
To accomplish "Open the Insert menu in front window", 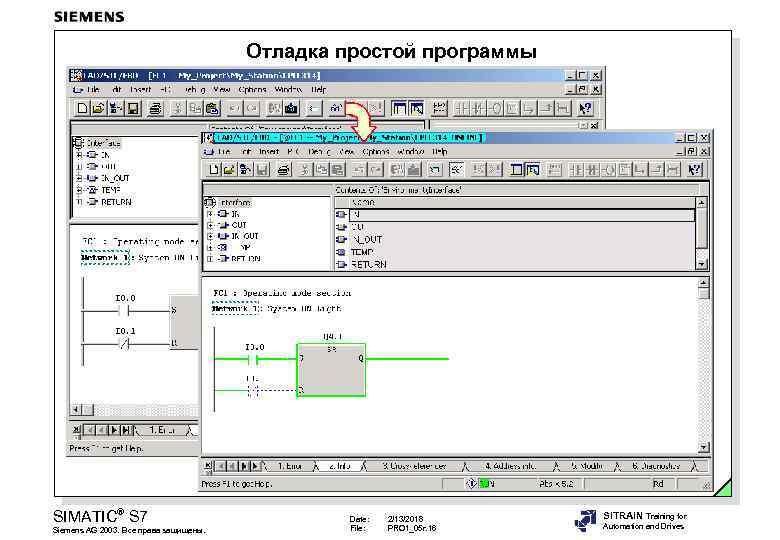I will pos(269,151).
